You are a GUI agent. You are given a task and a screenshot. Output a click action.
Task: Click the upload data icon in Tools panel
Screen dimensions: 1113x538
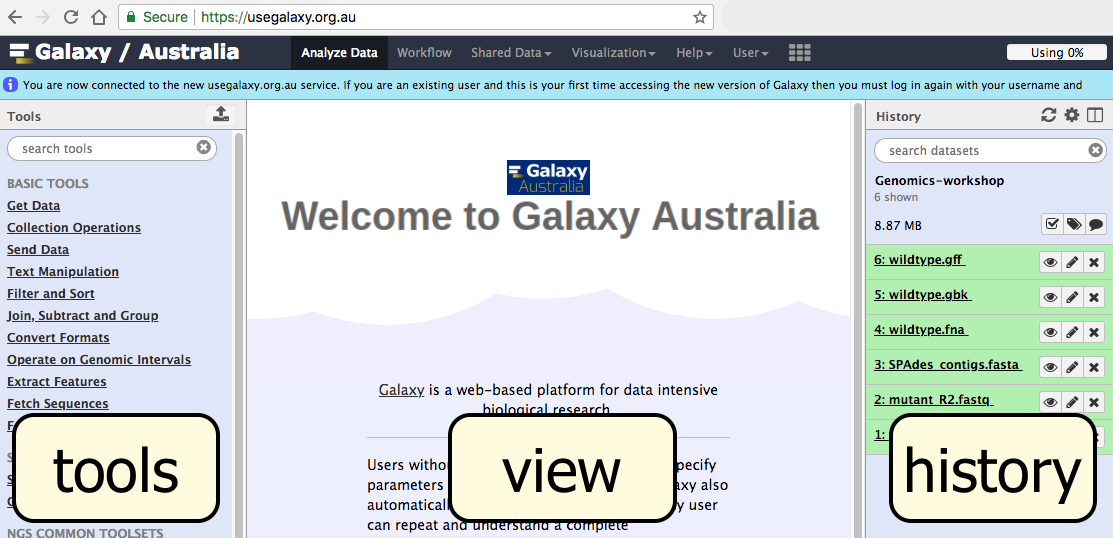pyautogui.click(x=221, y=115)
